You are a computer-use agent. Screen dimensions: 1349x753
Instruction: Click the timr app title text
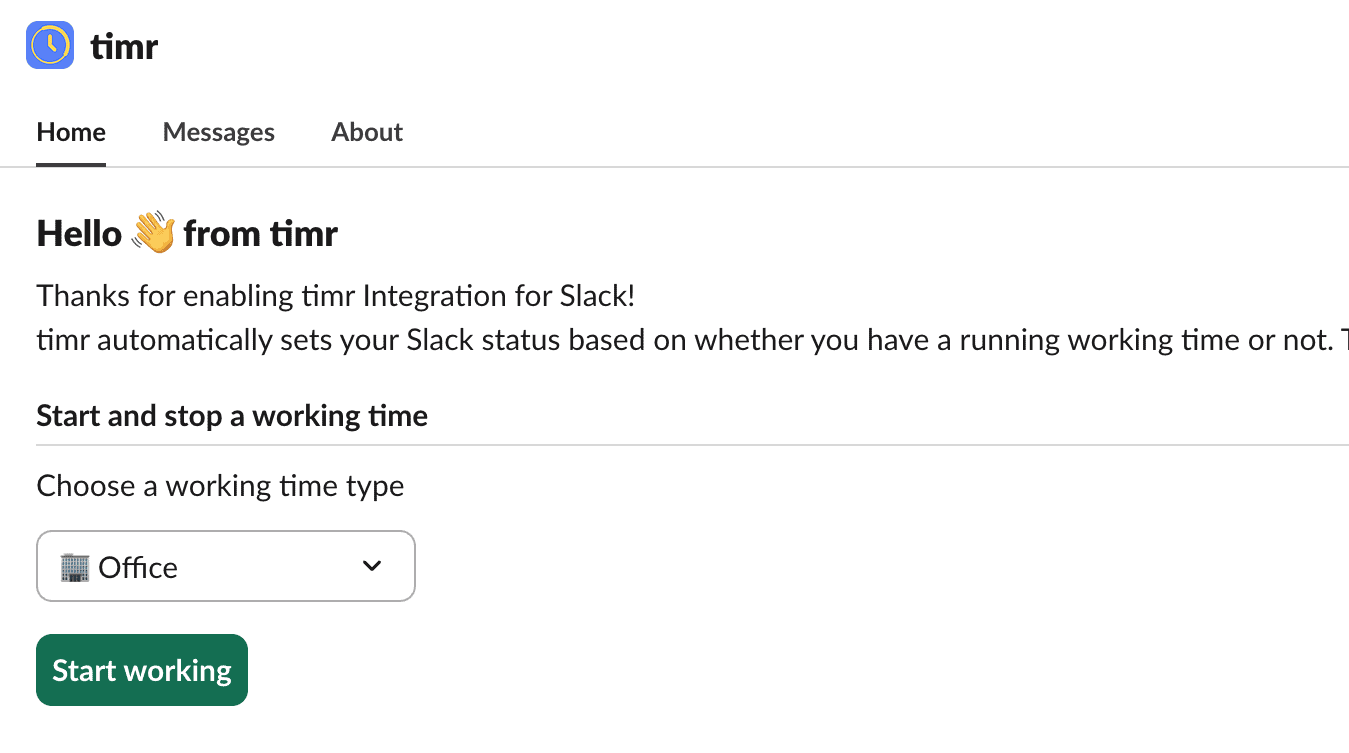click(124, 46)
